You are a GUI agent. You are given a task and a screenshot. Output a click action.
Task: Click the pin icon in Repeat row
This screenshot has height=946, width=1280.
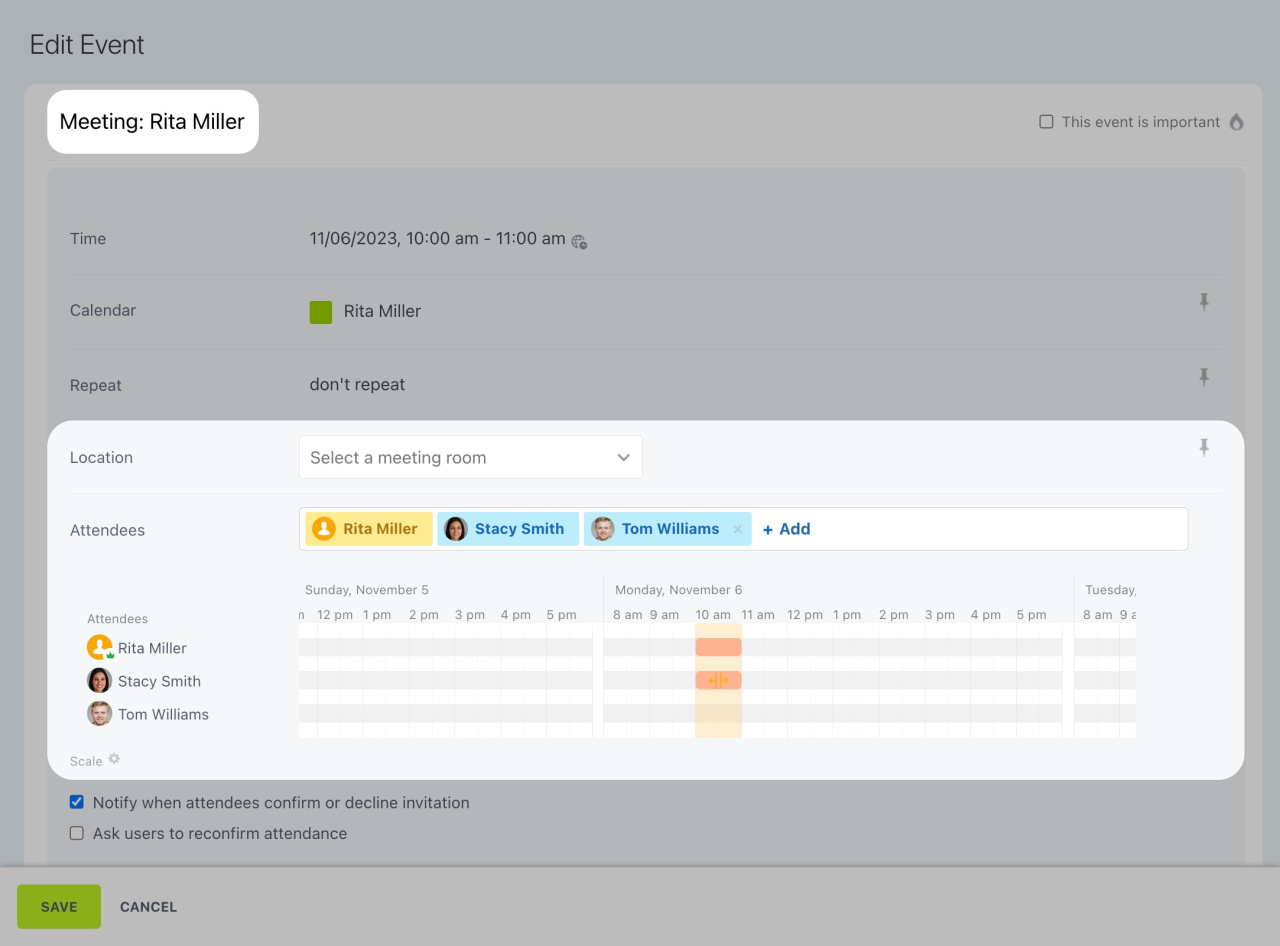[x=1204, y=377]
